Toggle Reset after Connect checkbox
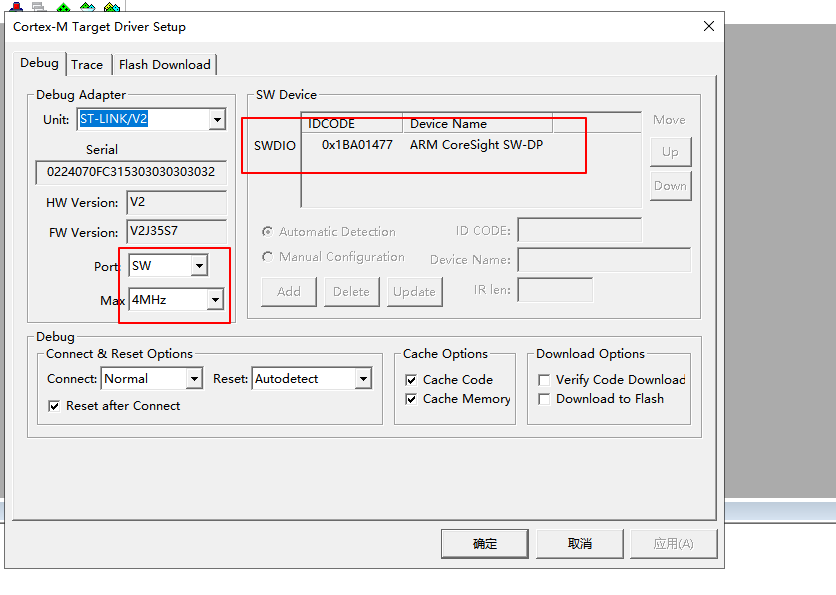 [54, 406]
